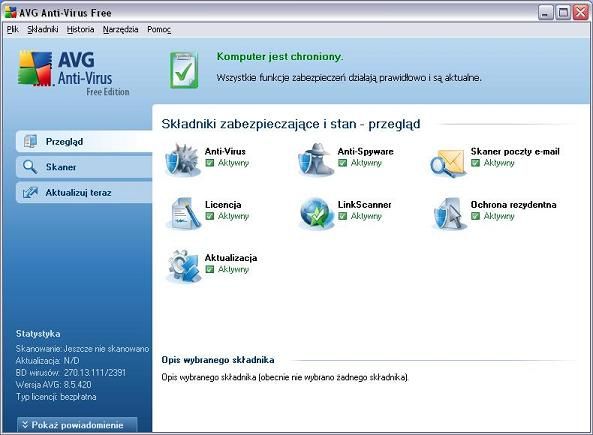Viewport: 593px width, 435px height.
Task: Click the Aktualizacja gear icon
Action: (183, 266)
